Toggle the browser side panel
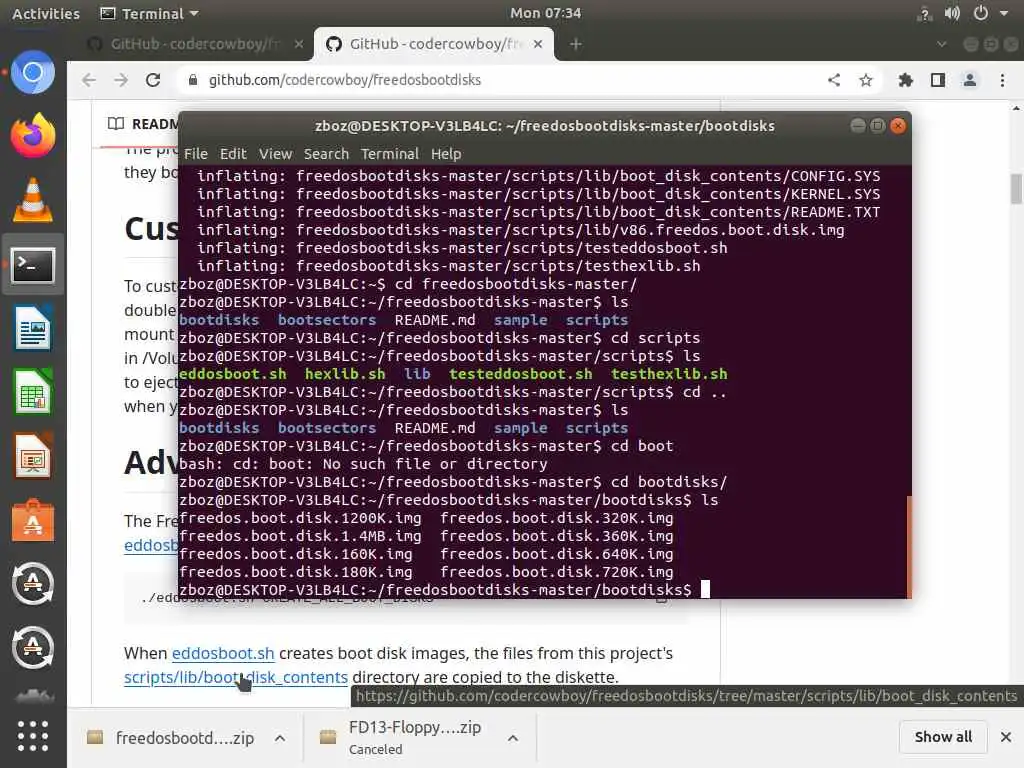The image size is (1024, 768). pos(938,80)
